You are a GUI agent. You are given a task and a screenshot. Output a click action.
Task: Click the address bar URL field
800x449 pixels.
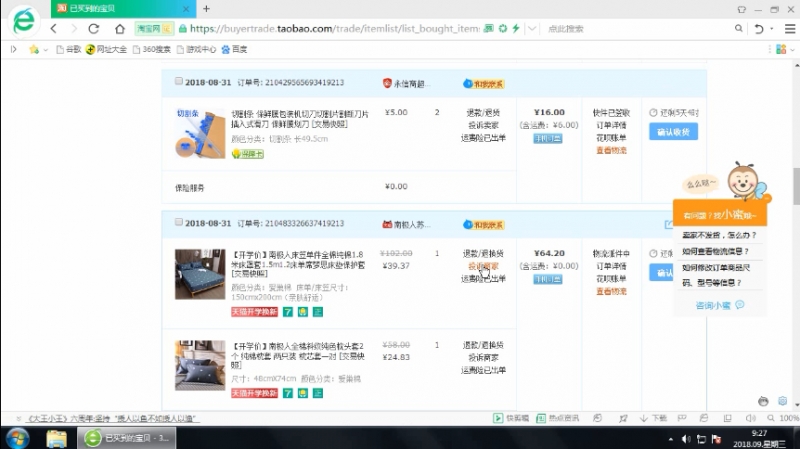[x=334, y=29]
